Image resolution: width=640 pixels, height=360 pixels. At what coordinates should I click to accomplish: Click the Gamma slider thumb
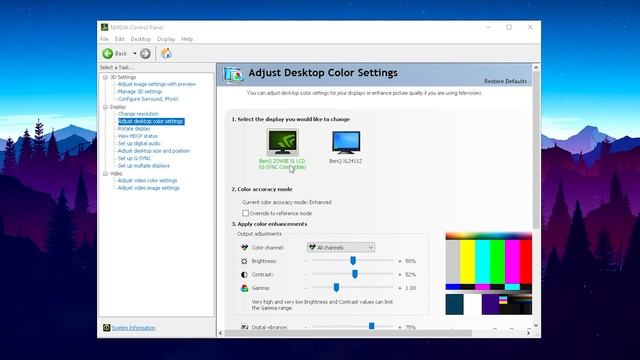click(x=336, y=287)
